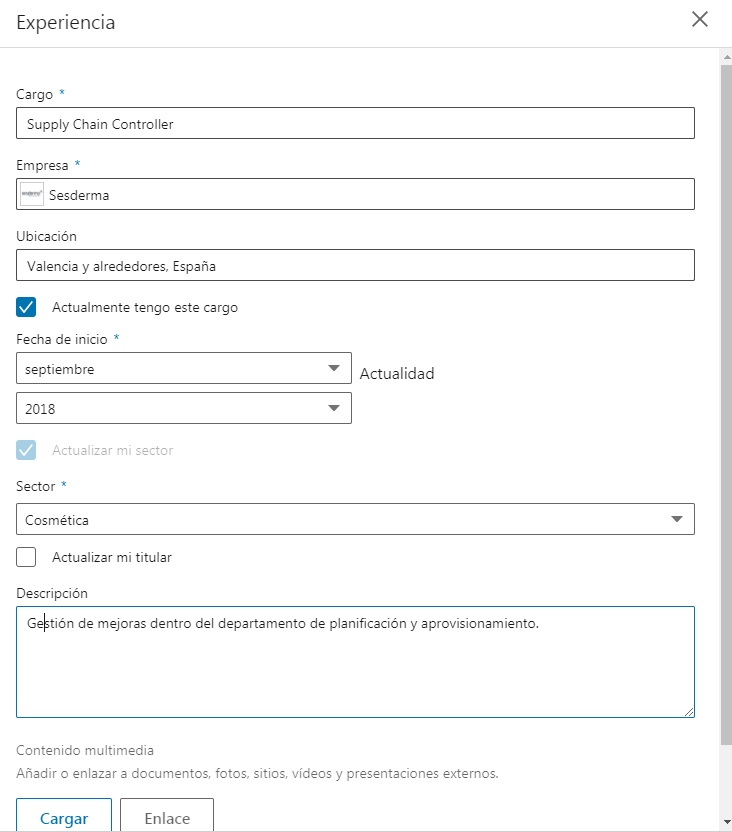Open the start month dropdown 'septiembre'
Screen dimensions: 732x832
tap(184, 369)
